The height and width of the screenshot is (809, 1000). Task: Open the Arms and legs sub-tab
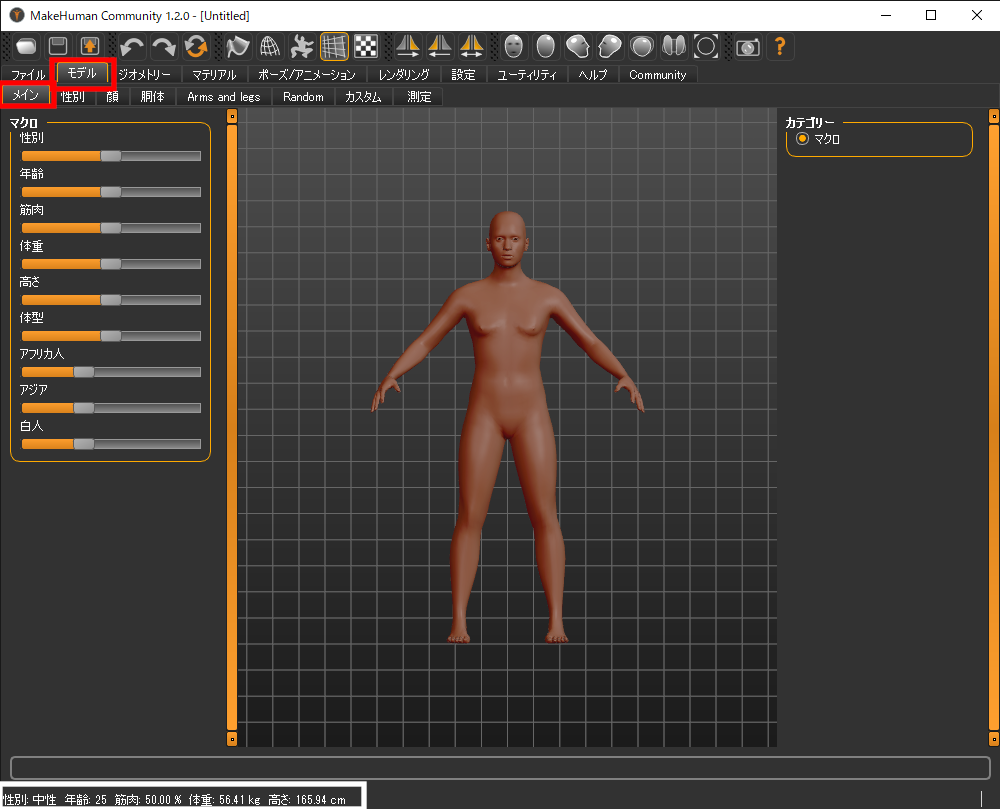pos(223,97)
